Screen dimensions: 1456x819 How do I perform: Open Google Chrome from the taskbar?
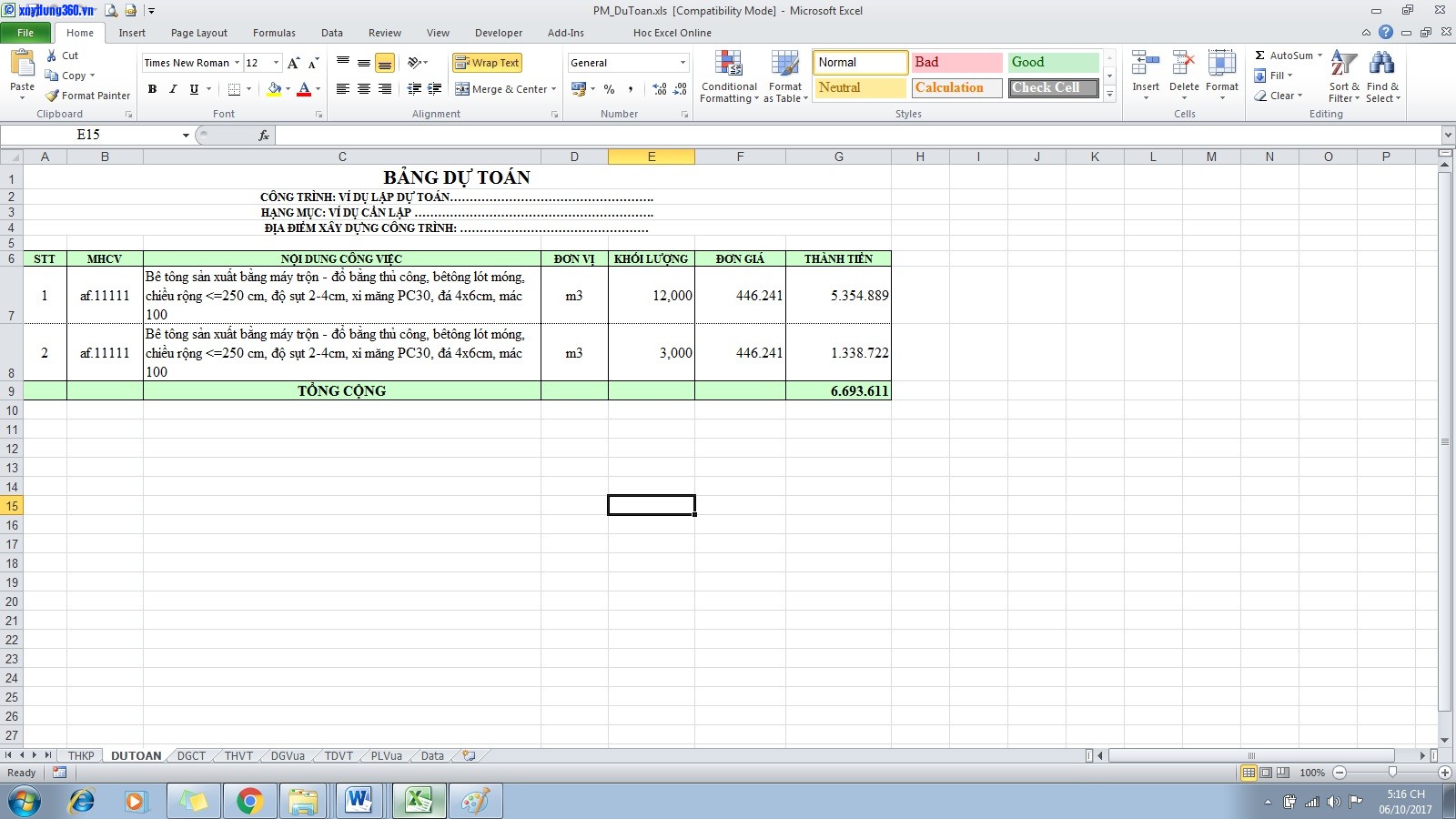coord(249,801)
